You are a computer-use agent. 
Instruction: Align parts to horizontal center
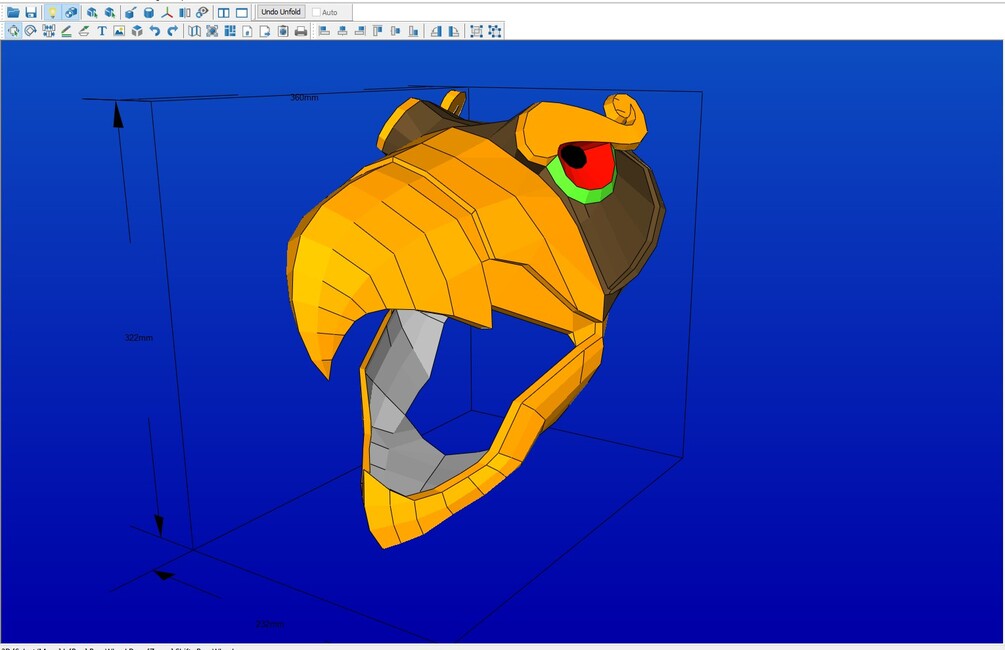pos(342,31)
